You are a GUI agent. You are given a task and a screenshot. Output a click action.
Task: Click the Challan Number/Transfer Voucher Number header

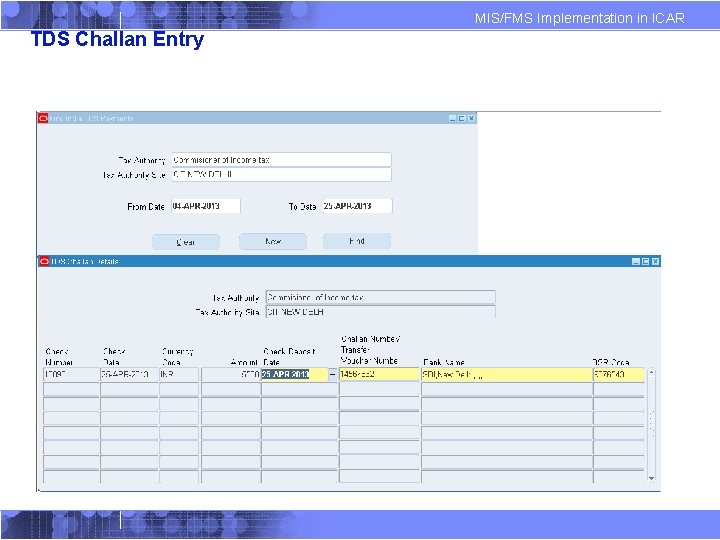[x=371, y=350]
